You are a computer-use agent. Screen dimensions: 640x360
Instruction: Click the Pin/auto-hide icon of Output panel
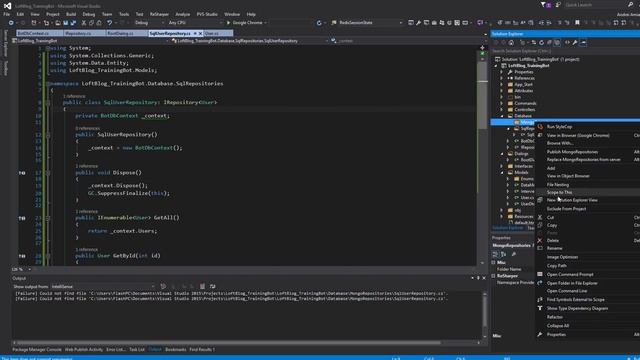click(478, 278)
